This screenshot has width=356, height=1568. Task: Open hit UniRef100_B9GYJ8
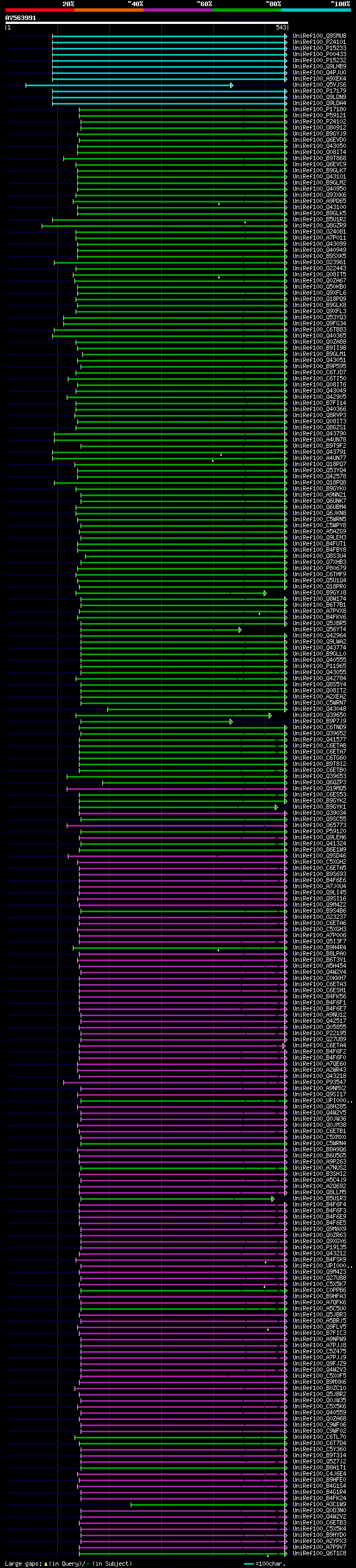click(x=319, y=593)
